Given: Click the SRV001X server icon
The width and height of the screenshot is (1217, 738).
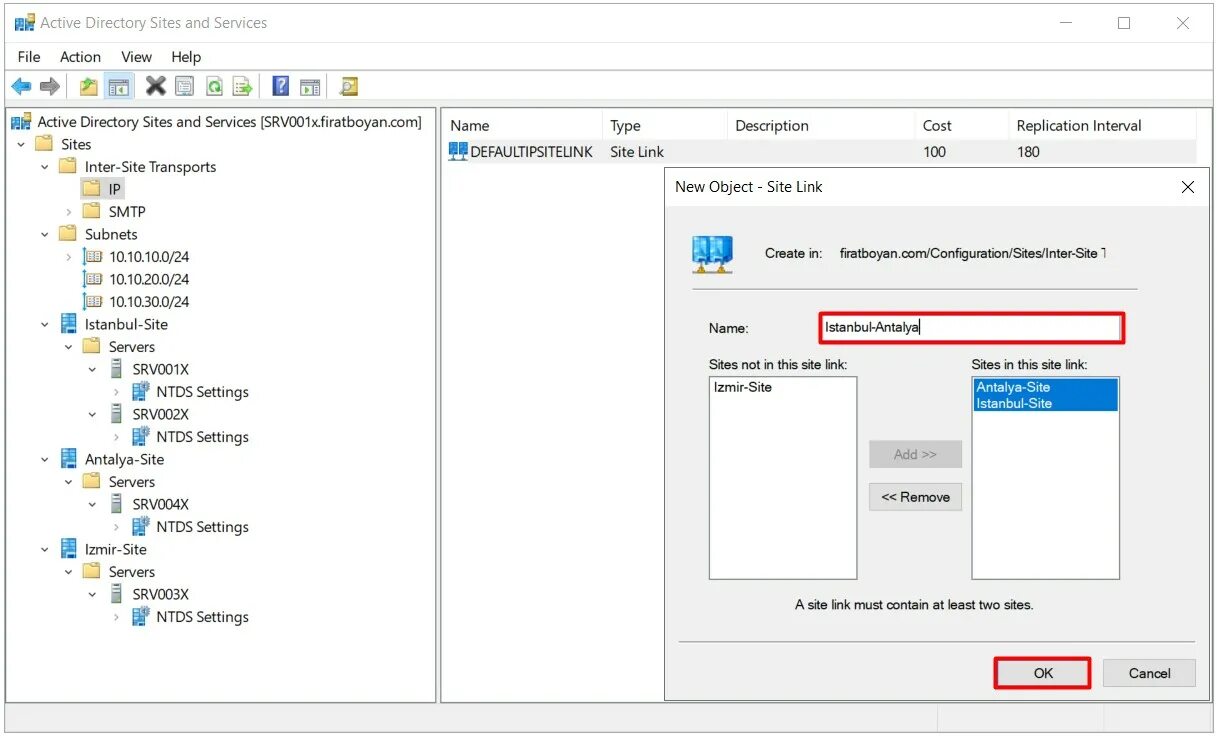Looking at the screenshot, I should [x=117, y=369].
